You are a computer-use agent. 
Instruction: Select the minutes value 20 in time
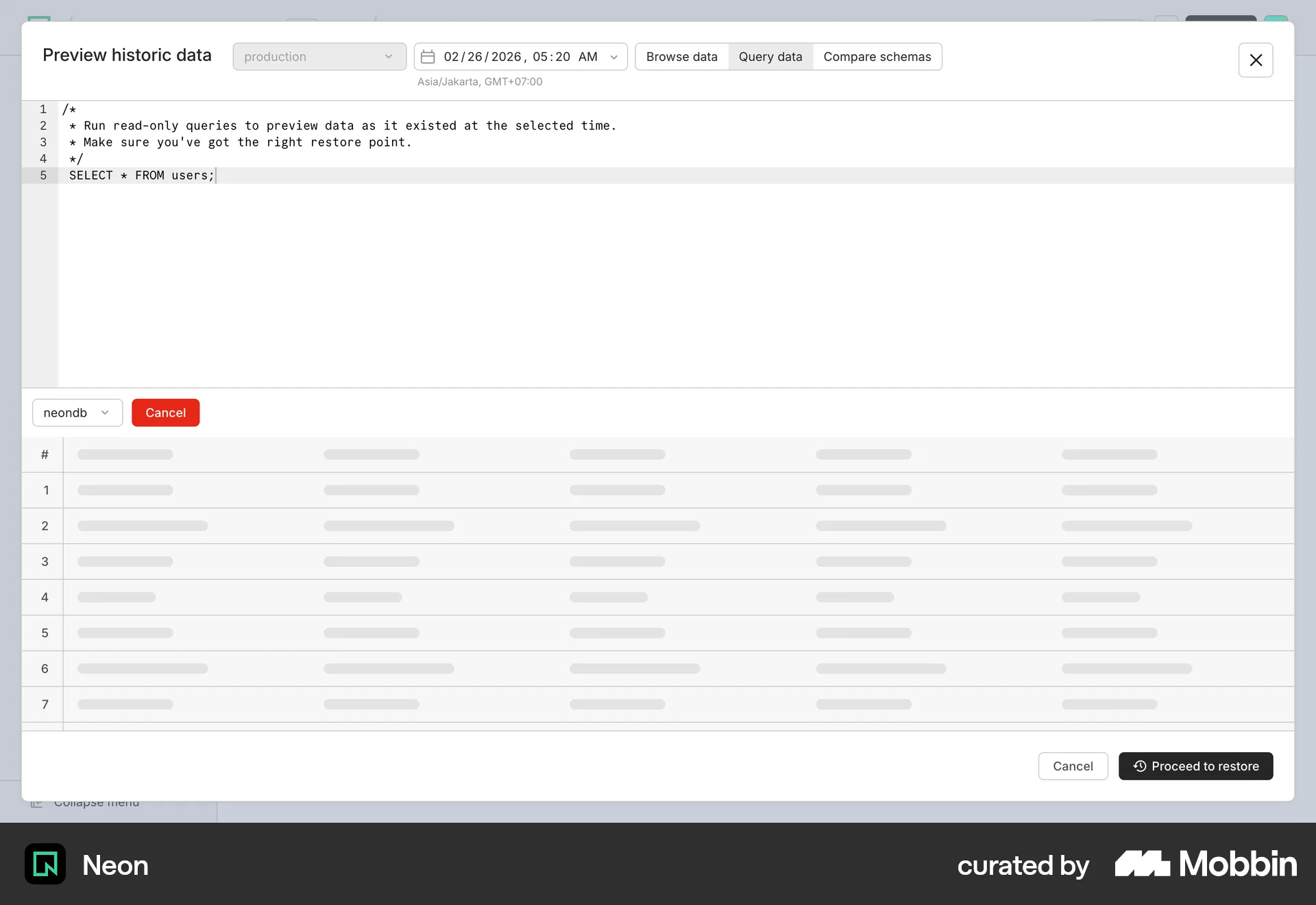pyautogui.click(x=563, y=57)
